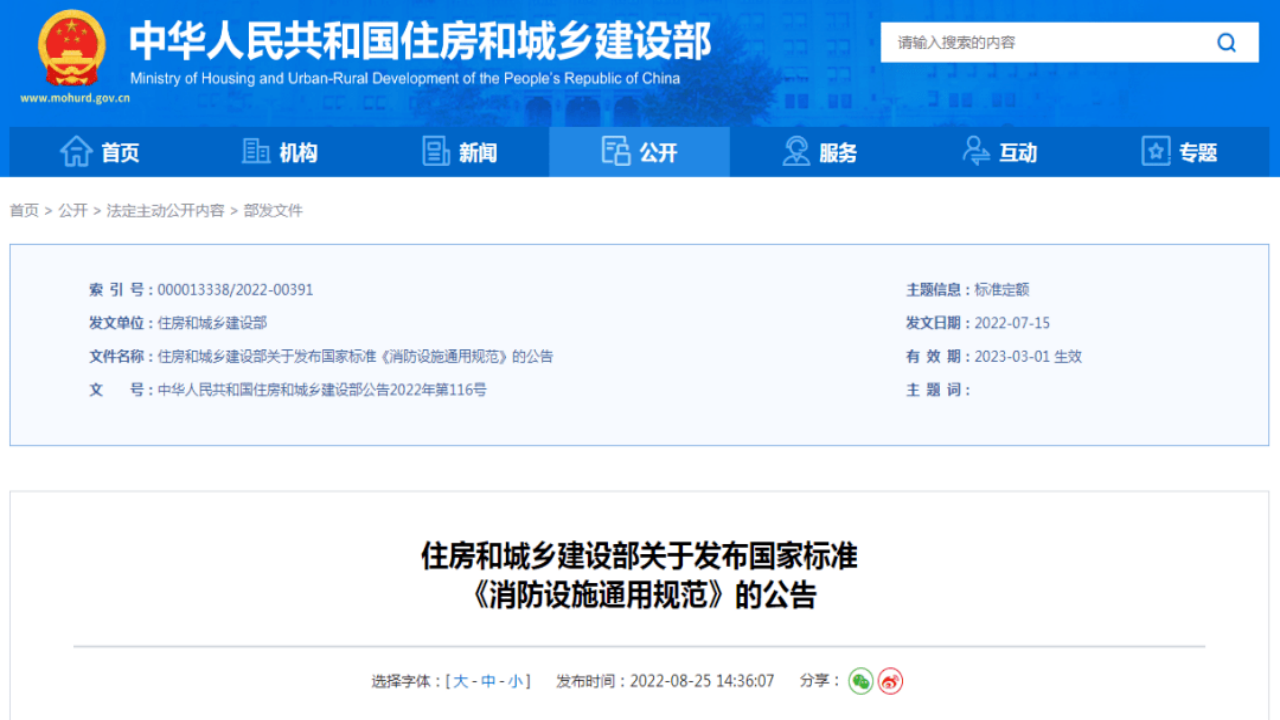Click the search magnifier icon
The image size is (1280, 720).
(1226, 43)
